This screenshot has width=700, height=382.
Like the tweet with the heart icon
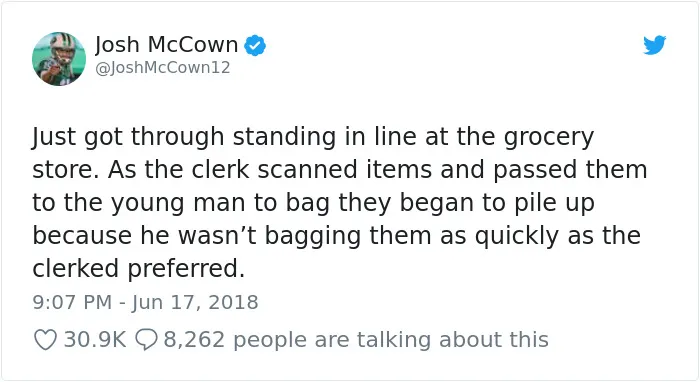click(46, 340)
